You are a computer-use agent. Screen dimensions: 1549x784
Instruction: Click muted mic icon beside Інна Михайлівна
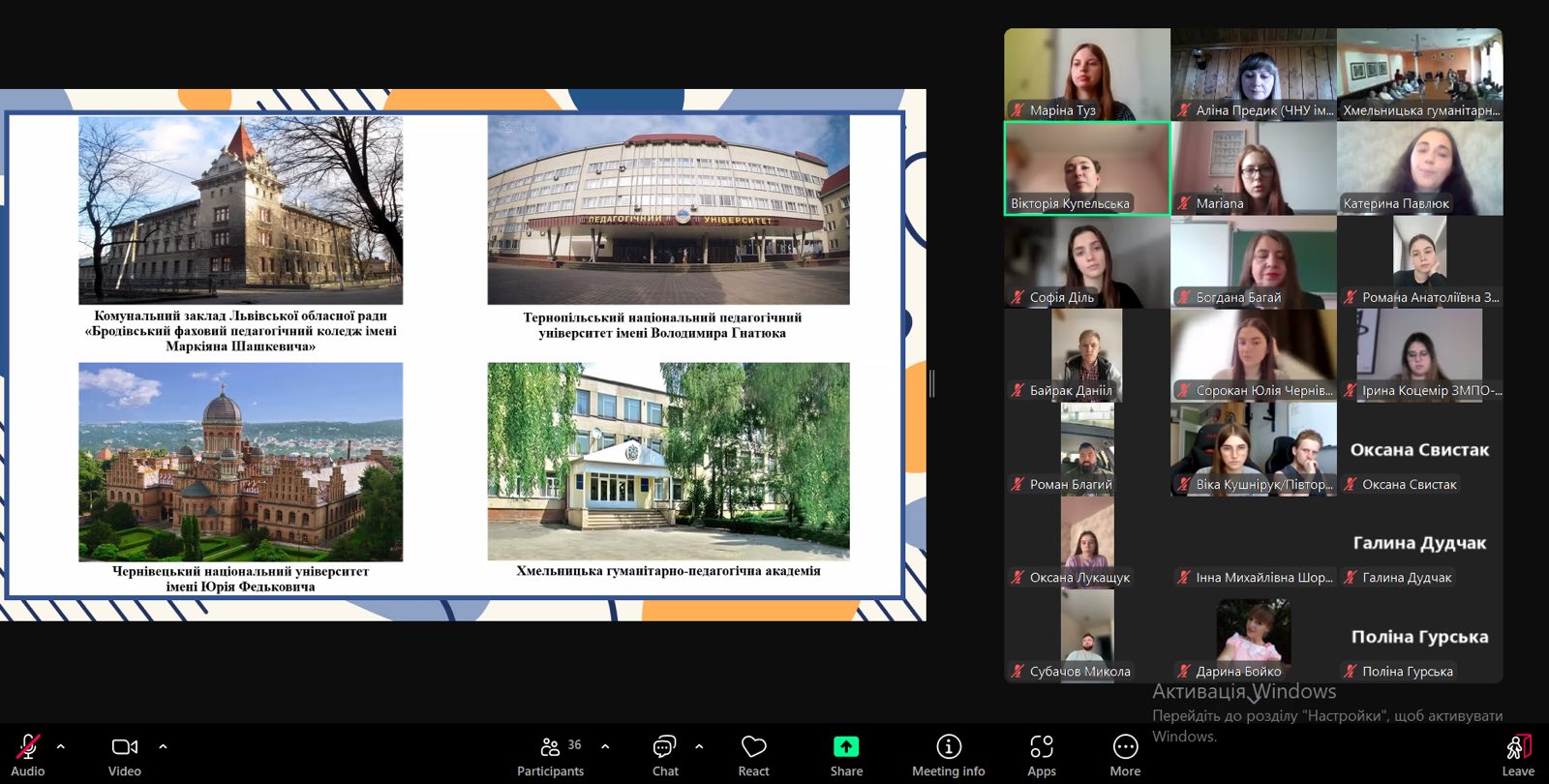1184,577
